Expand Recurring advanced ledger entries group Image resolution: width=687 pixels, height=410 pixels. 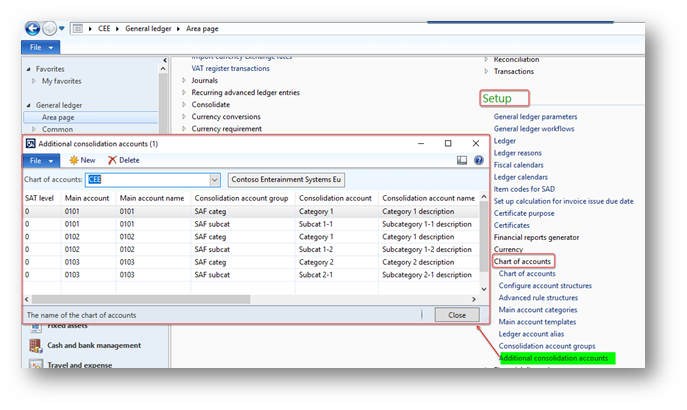click(x=184, y=92)
